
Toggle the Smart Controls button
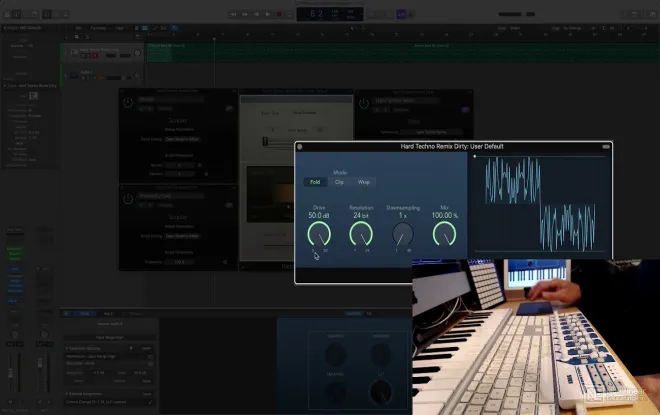[x=47, y=14]
